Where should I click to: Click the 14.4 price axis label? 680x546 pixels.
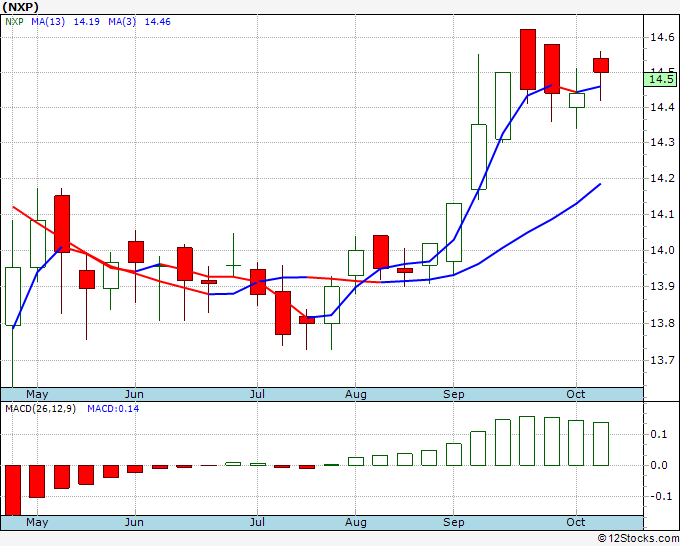click(x=662, y=107)
